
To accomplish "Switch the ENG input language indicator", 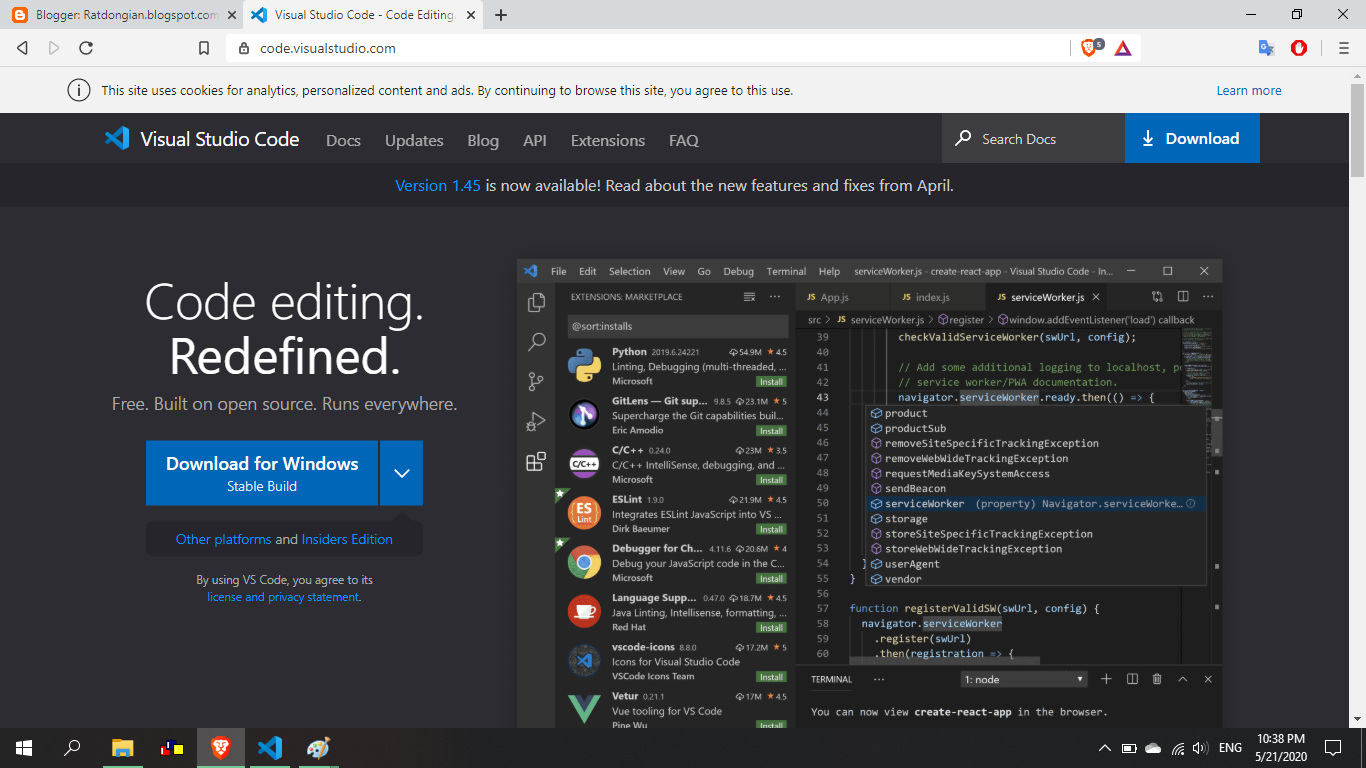I will 1230,748.
